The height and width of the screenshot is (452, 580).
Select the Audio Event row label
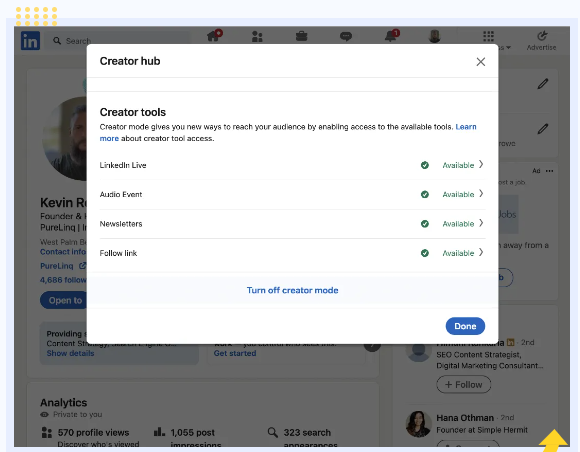pyautogui.click(x=121, y=195)
